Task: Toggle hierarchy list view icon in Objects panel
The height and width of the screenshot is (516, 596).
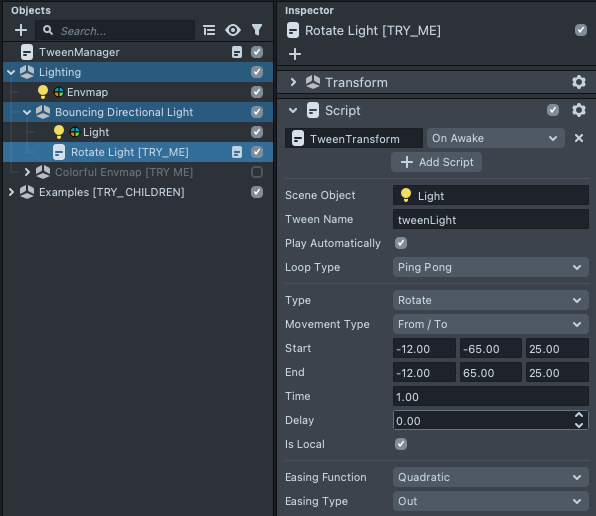Action: pos(209,30)
